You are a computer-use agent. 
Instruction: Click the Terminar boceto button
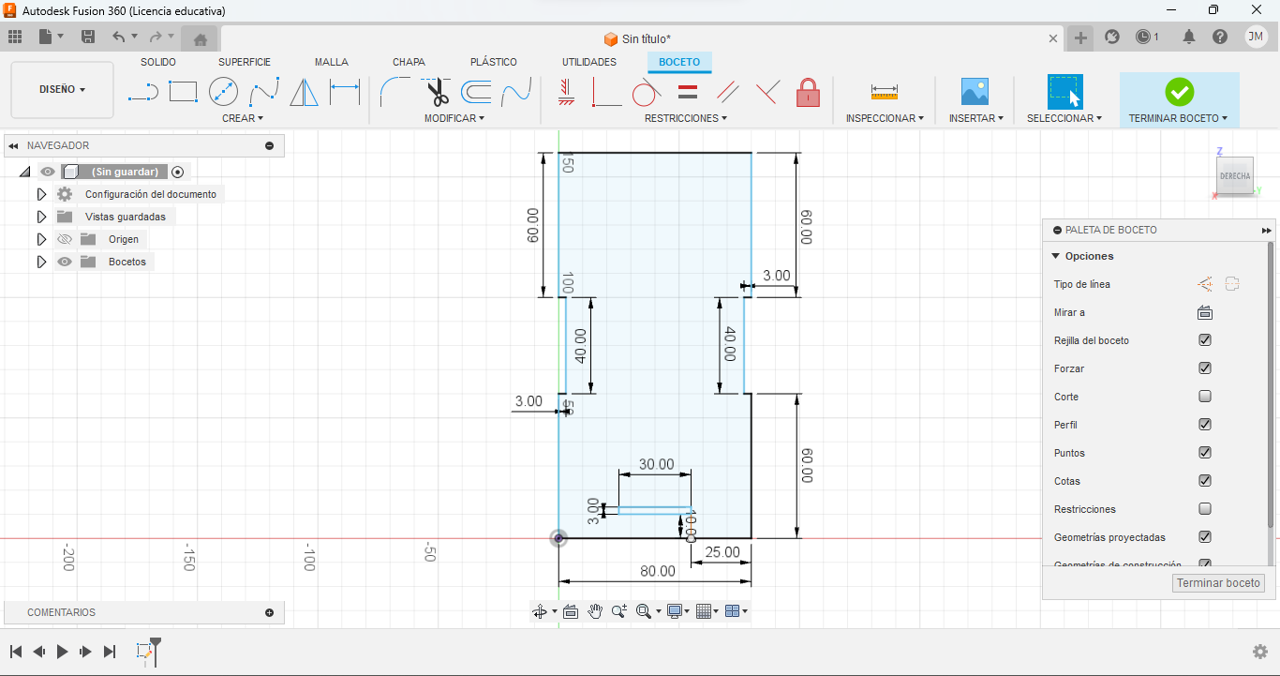(x=1218, y=583)
